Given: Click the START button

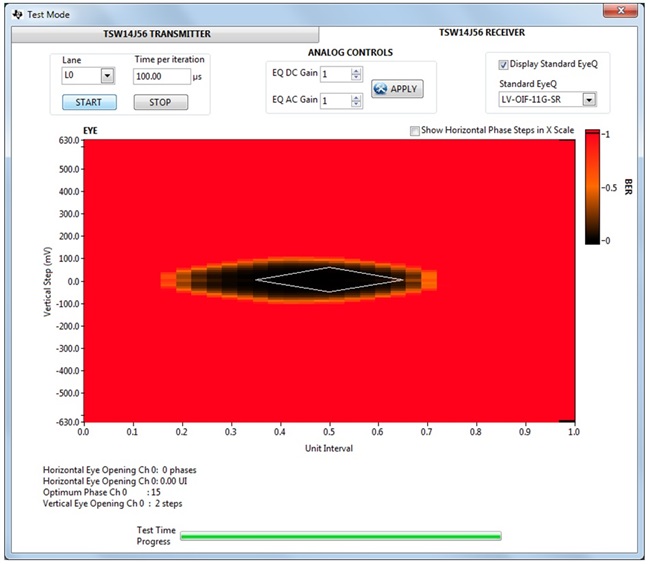Looking at the screenshot, I should click(x=89, y=102).
